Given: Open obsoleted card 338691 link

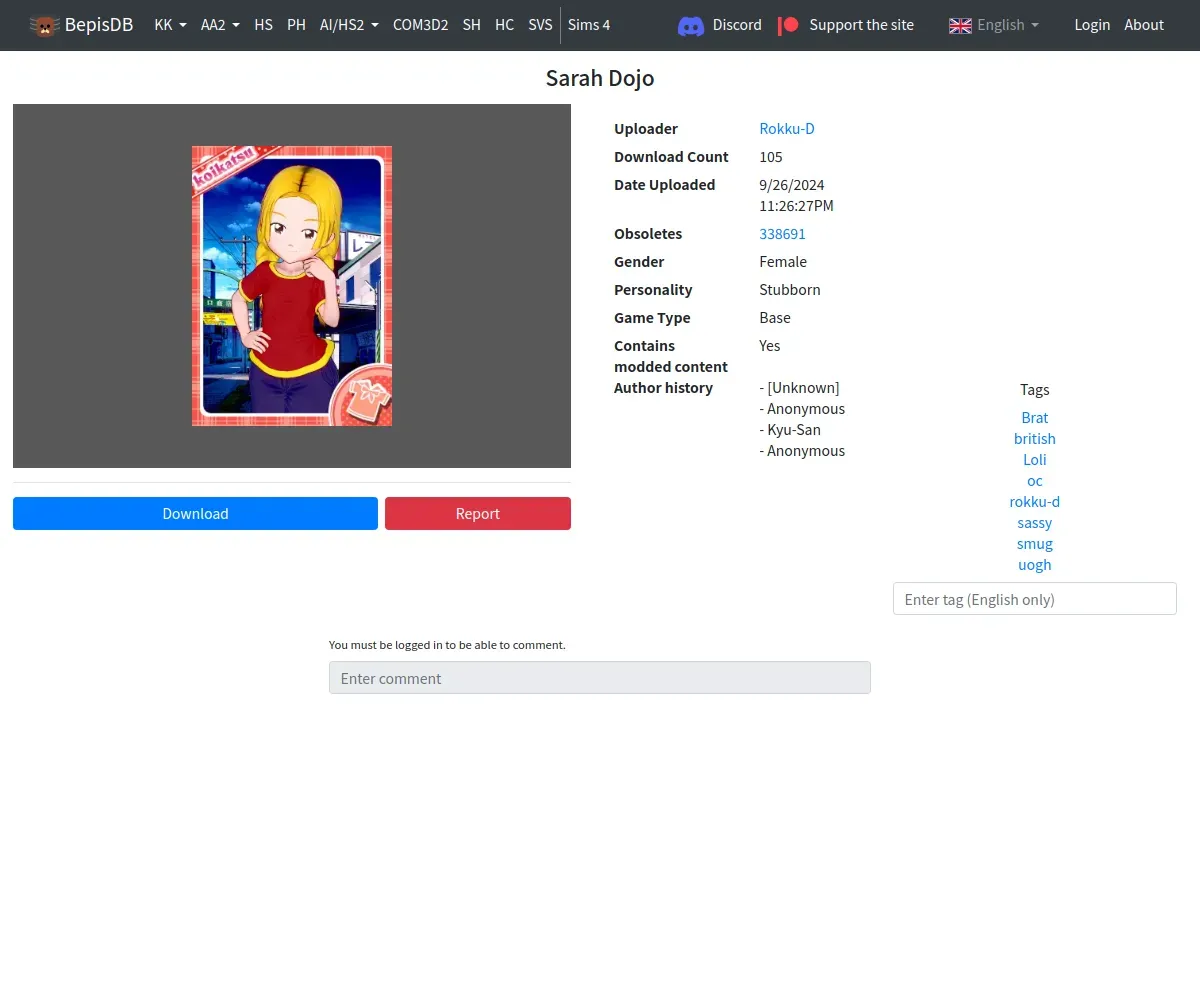Looking at the screenshot, I should point(782,234).
